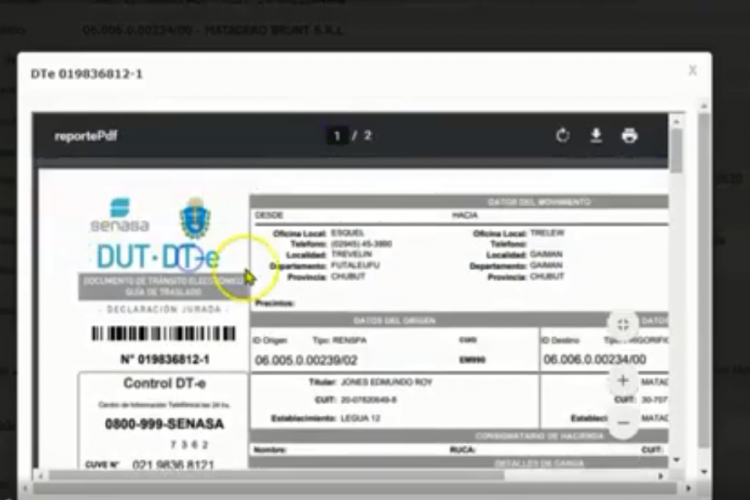Click the horizontal scrollbar left arrow of viewer
750x500 pixels.
point(41,476)
